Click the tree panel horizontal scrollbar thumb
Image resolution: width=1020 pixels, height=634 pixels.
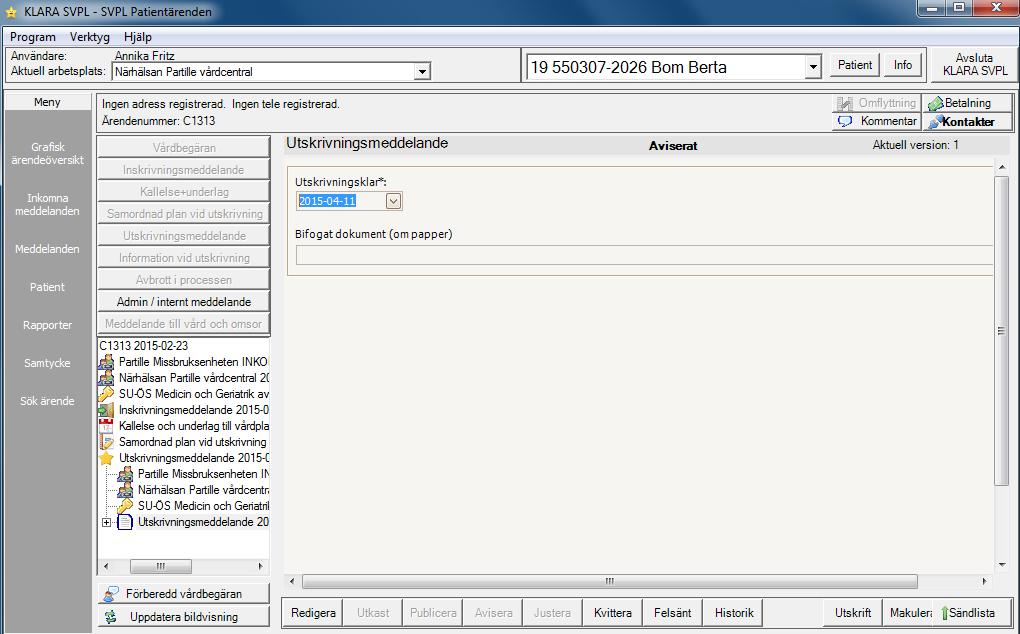tap(161, 566)
